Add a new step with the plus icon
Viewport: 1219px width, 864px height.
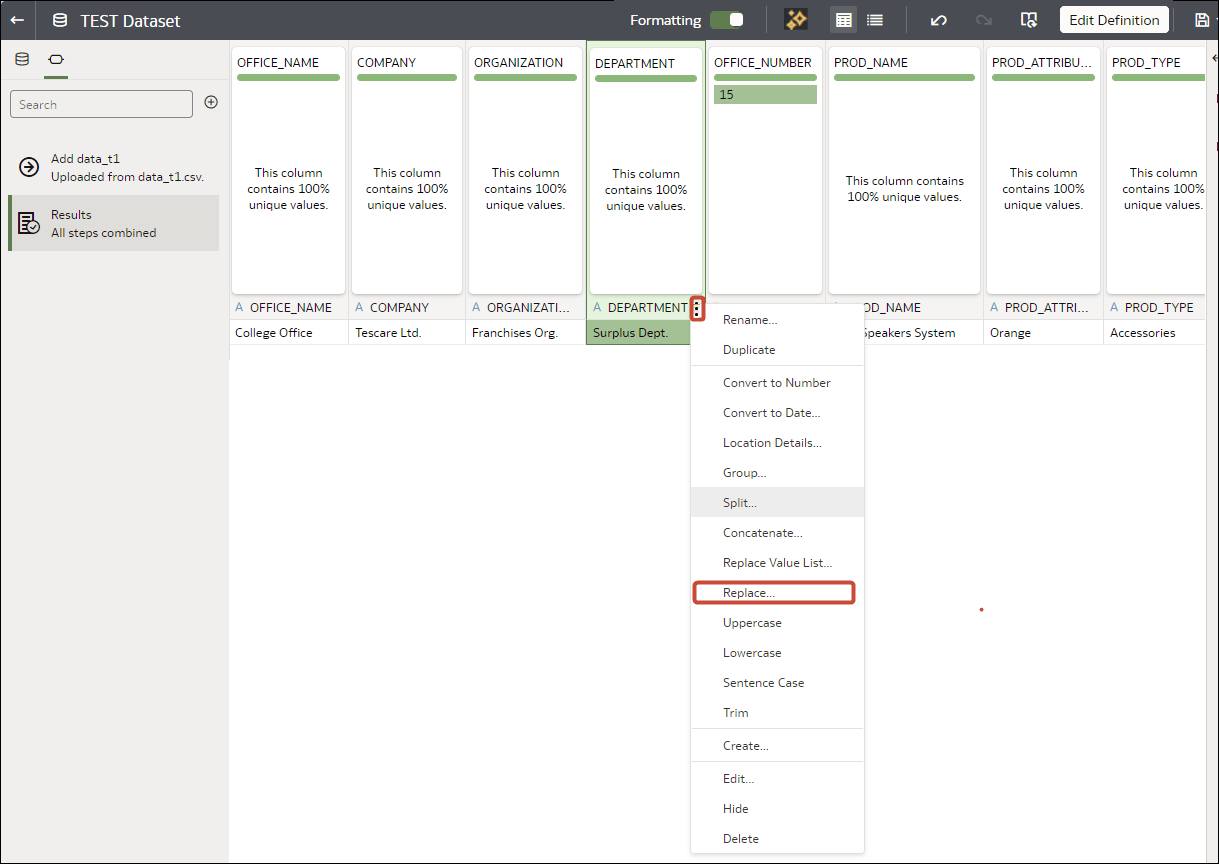coord(209,103)
